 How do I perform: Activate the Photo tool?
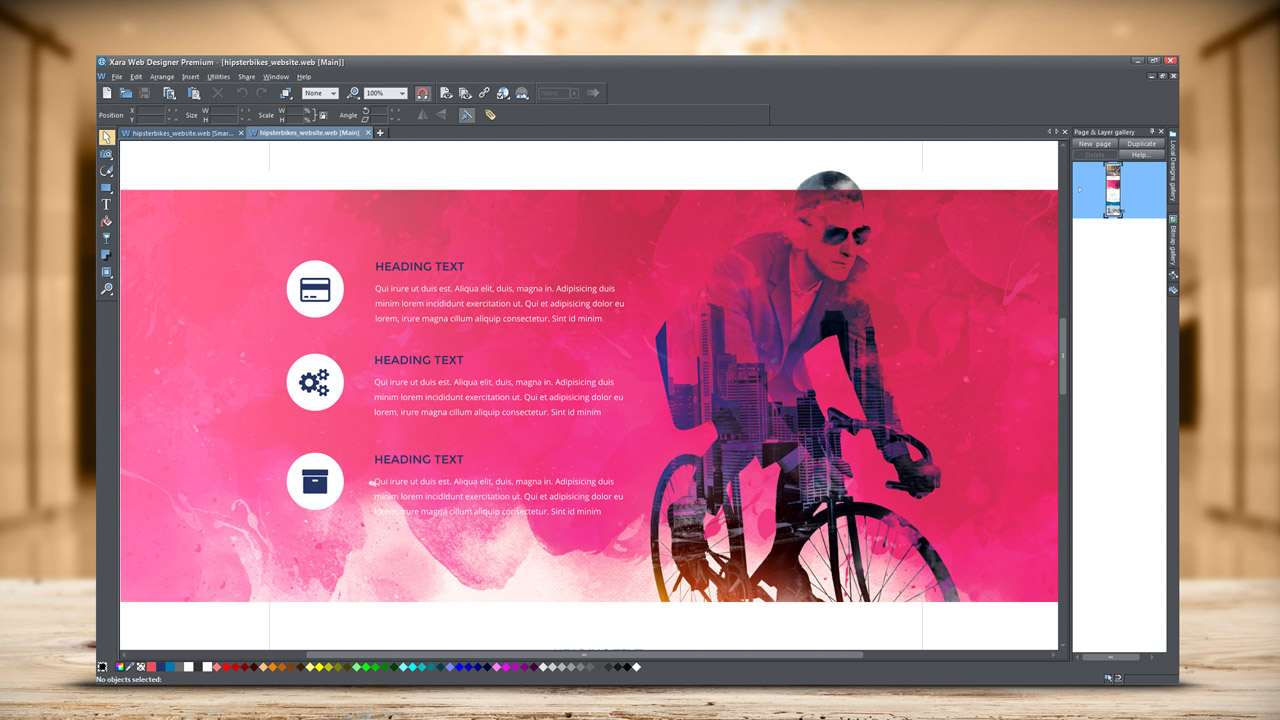point(106,155)
